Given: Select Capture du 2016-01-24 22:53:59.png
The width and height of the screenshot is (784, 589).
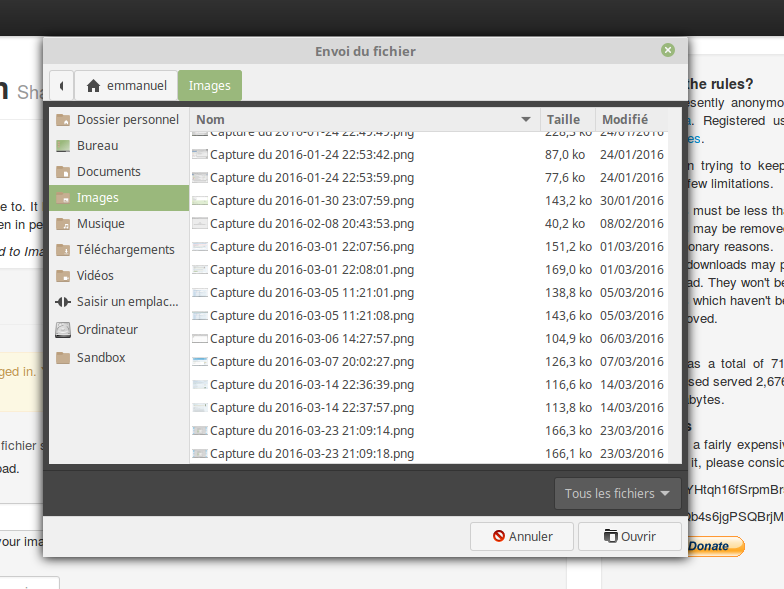Looking at the screenshot, I should click(428, 178).
